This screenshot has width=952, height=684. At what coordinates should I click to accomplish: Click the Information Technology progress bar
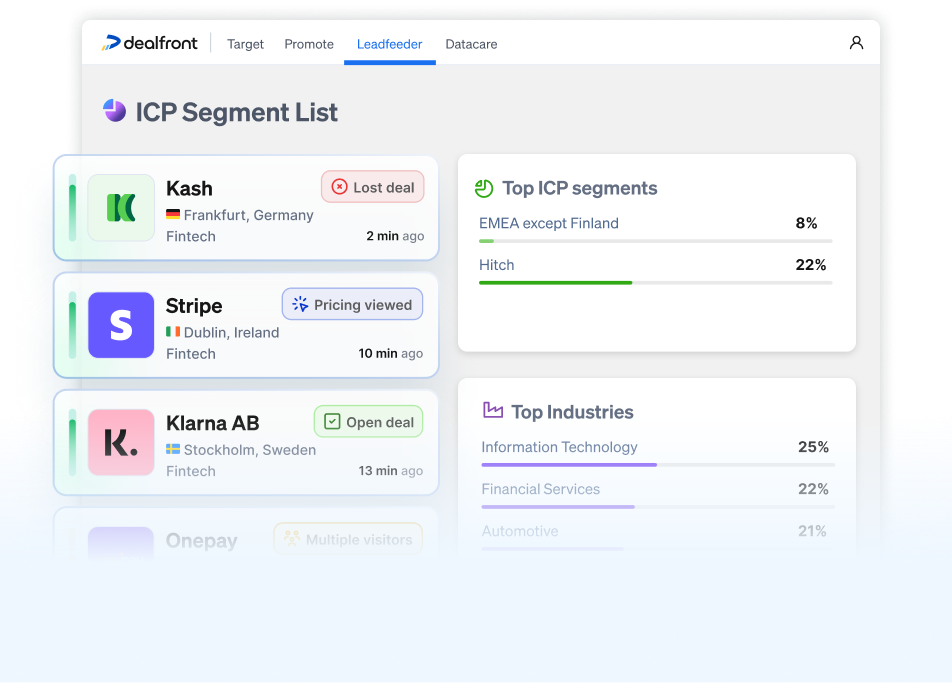(x=658, y=465)
